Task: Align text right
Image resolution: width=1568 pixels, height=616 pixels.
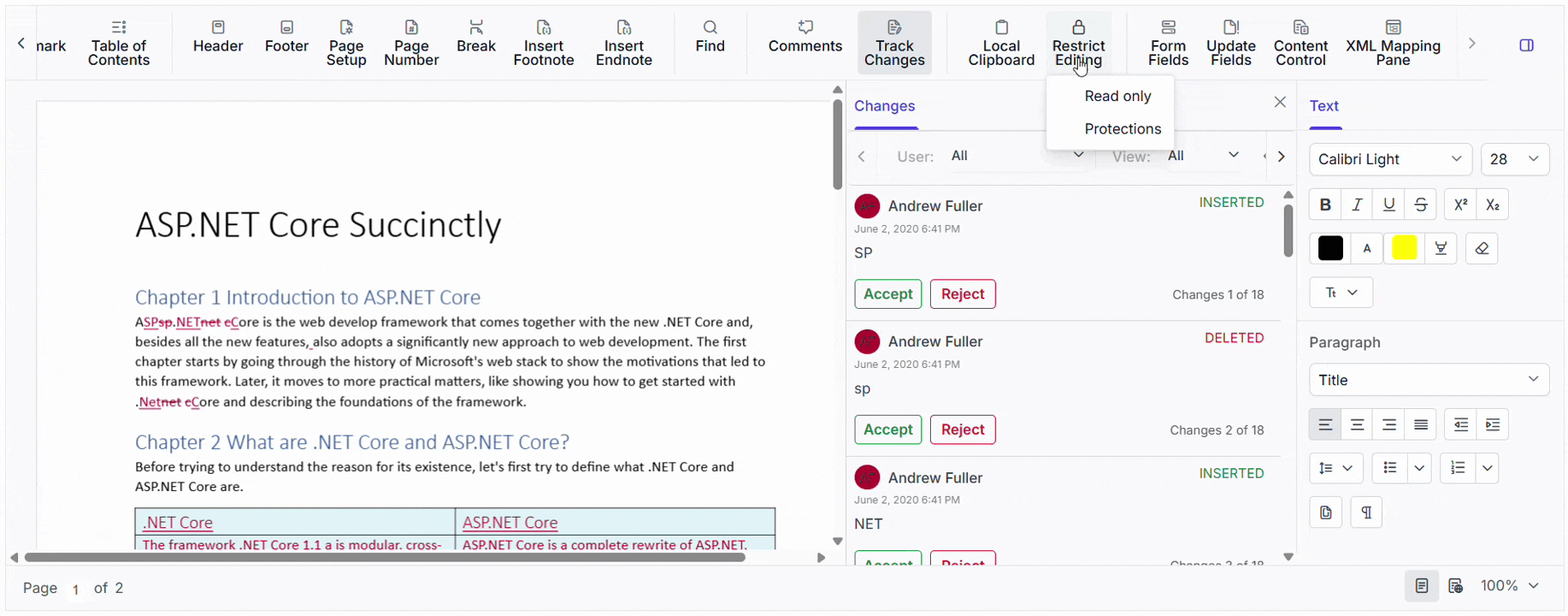Action: pos(1388,424)
